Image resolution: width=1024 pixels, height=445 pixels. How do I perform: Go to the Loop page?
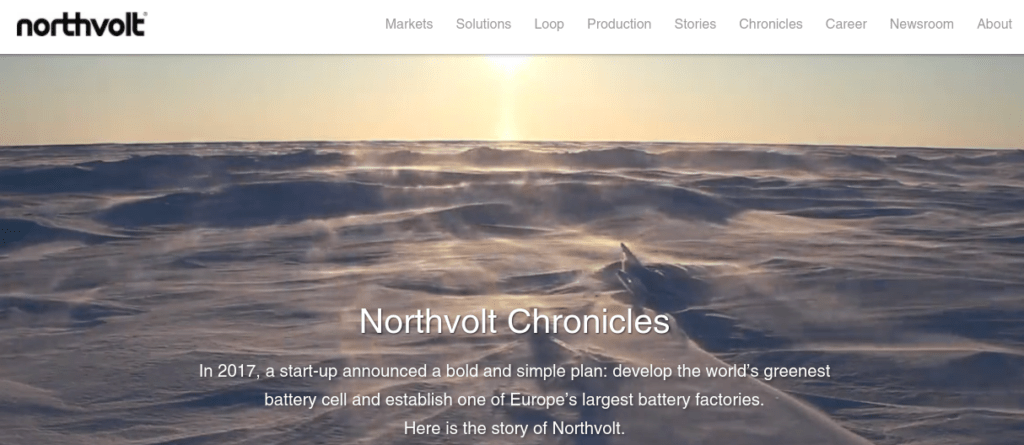(549, 24)
